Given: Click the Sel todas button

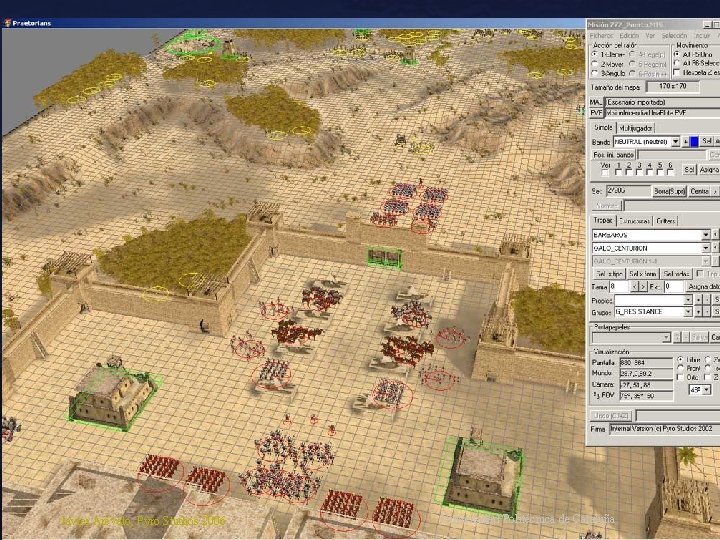Looking at the screenshot, I should click(x=676, y=274).
